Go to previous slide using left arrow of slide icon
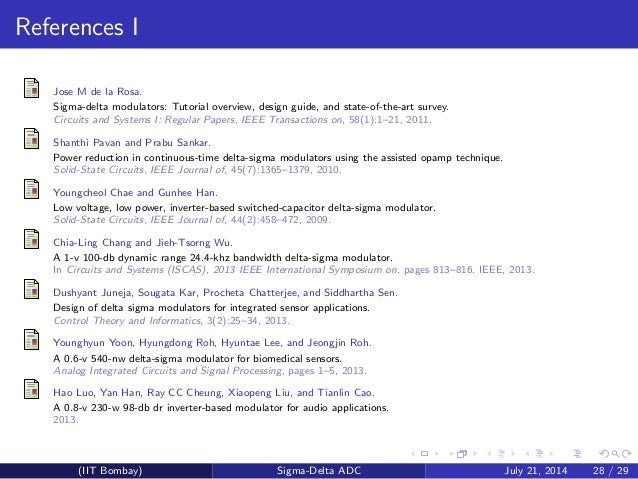The image size is (638, 479). (x=413, y=453)
